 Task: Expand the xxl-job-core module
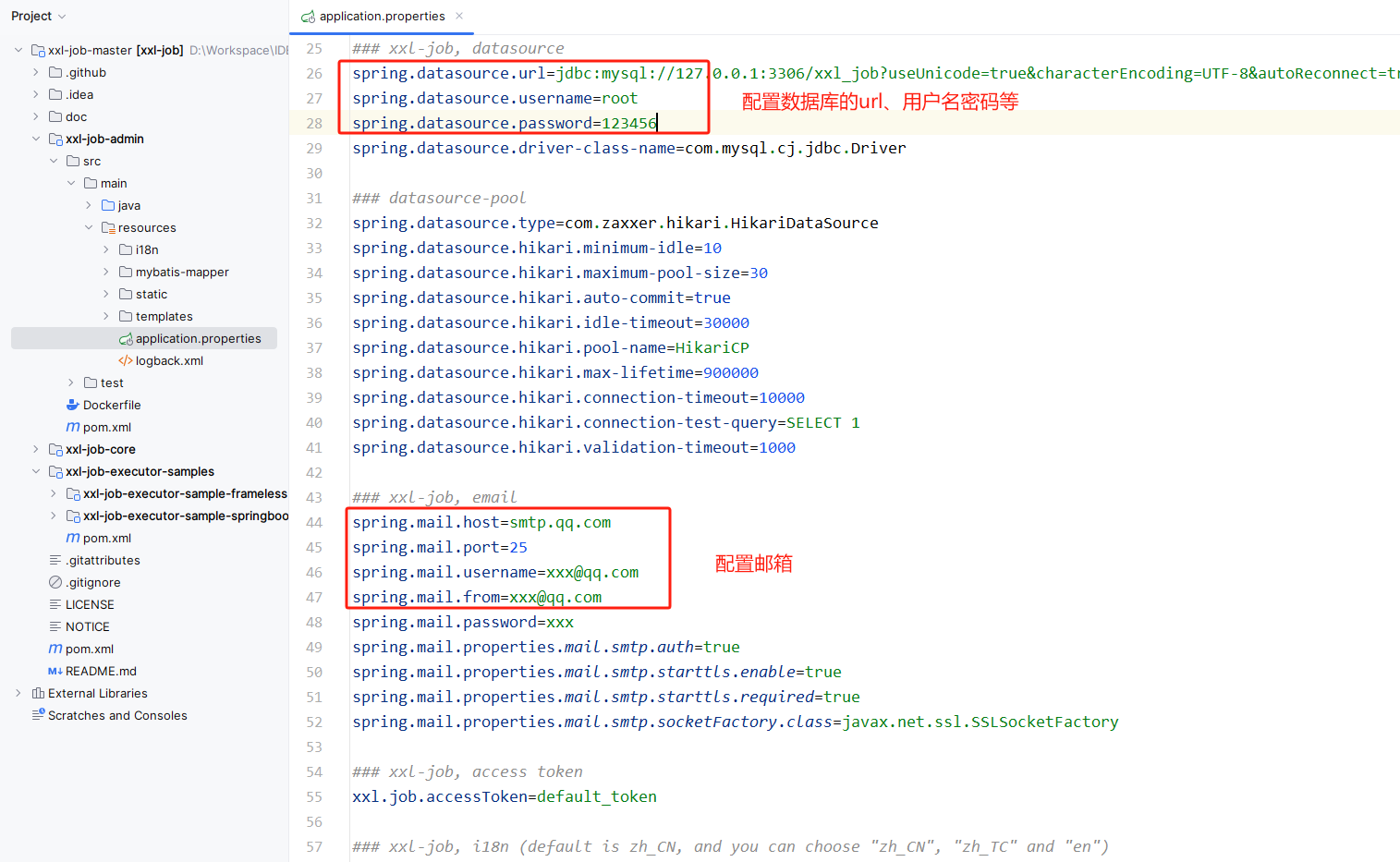click(x=36, y=449)
